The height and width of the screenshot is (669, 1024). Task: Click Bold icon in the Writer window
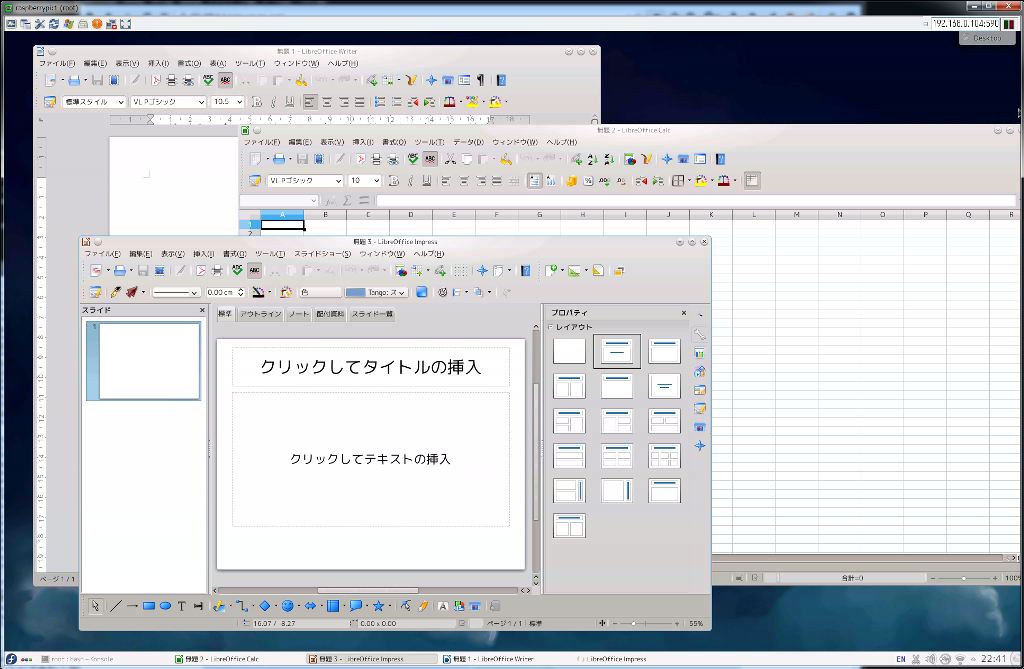pos(257,101)
